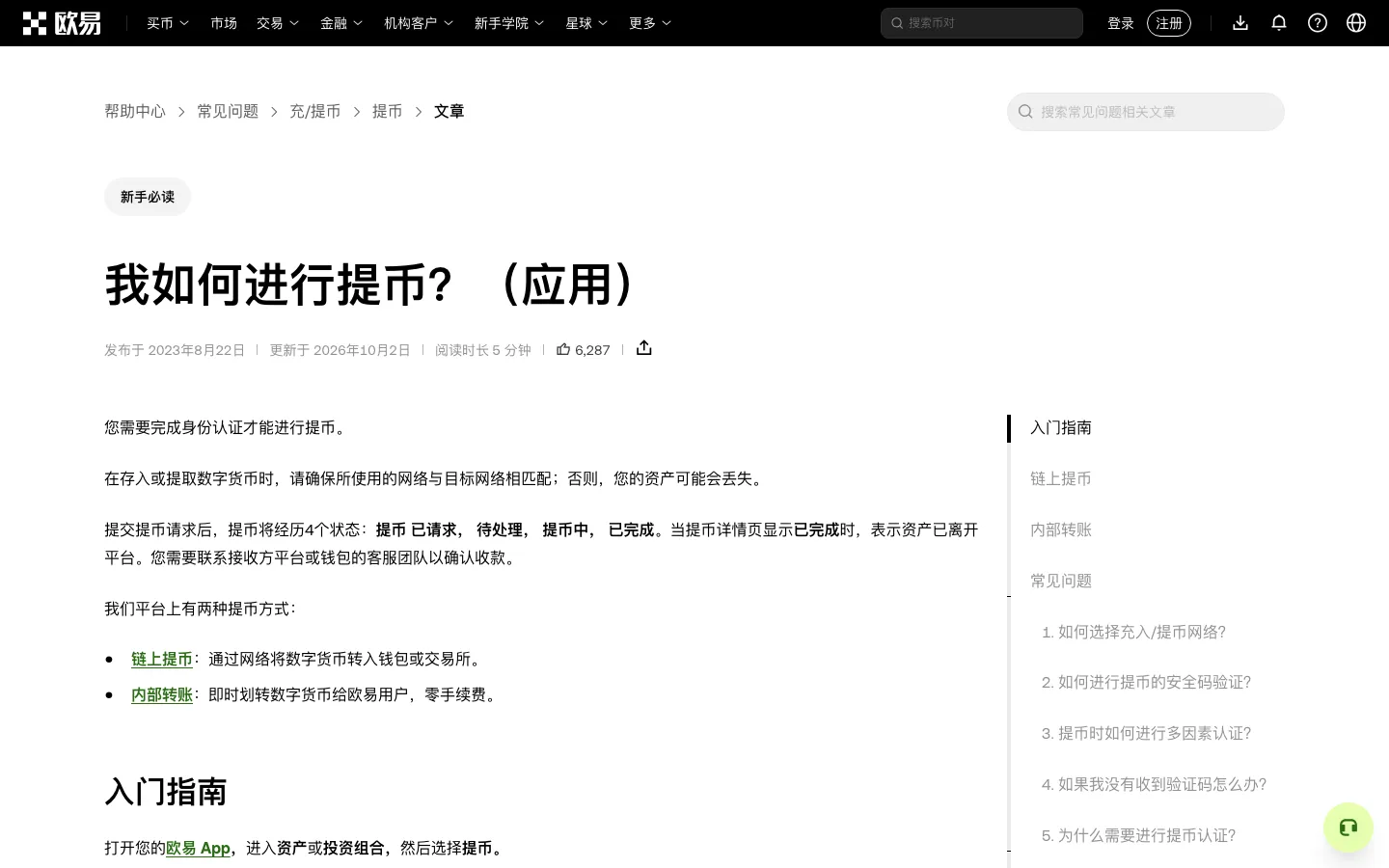
Task: Focus the 搜索币对 search field
Action: [x=982, y=23]
